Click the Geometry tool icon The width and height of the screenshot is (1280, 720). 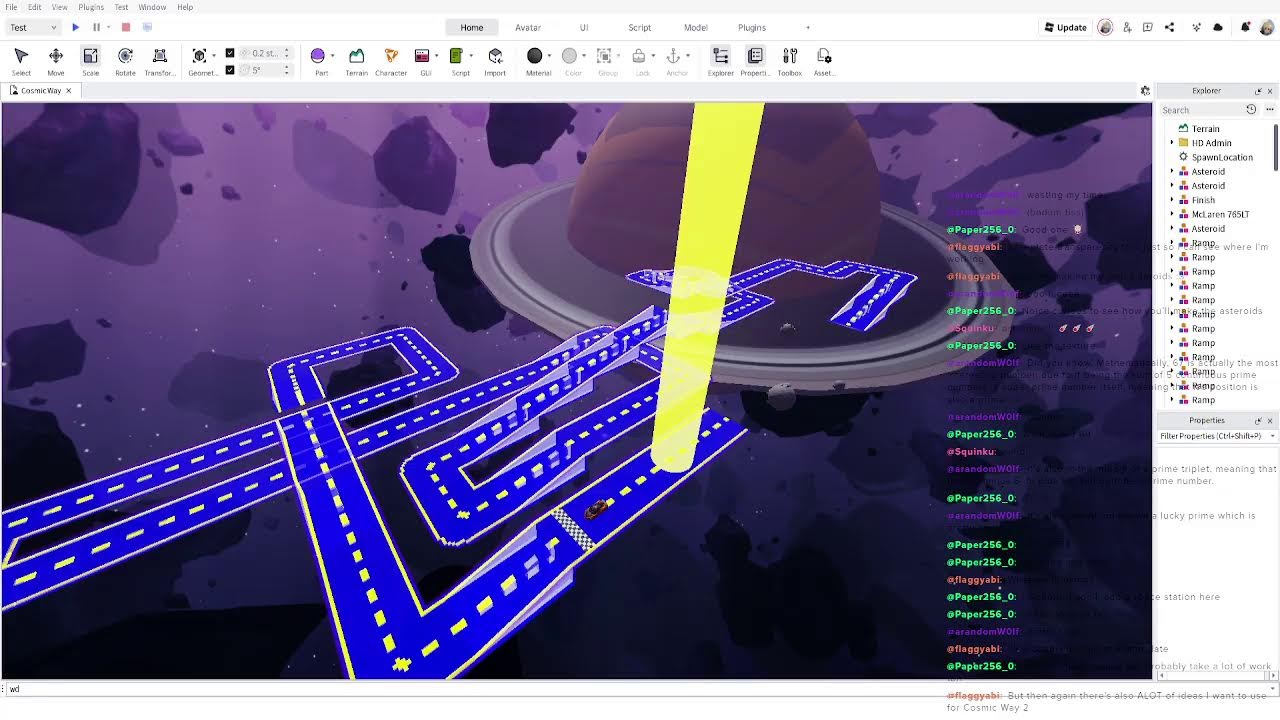199,56
